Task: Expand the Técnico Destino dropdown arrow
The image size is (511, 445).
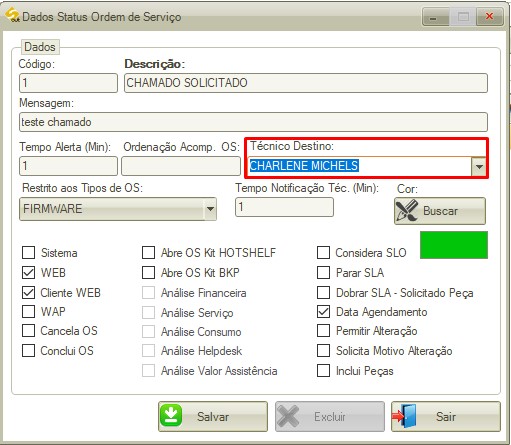Action: pos(479,166)
